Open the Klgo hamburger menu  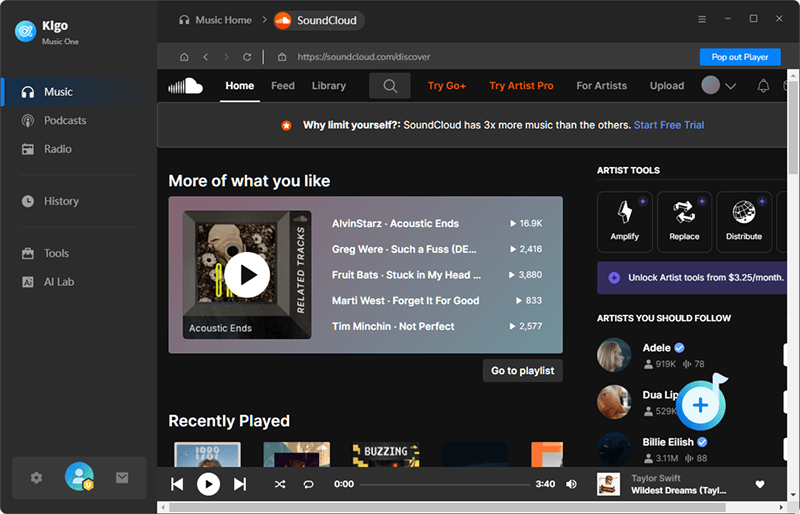(x=702, y=19)
